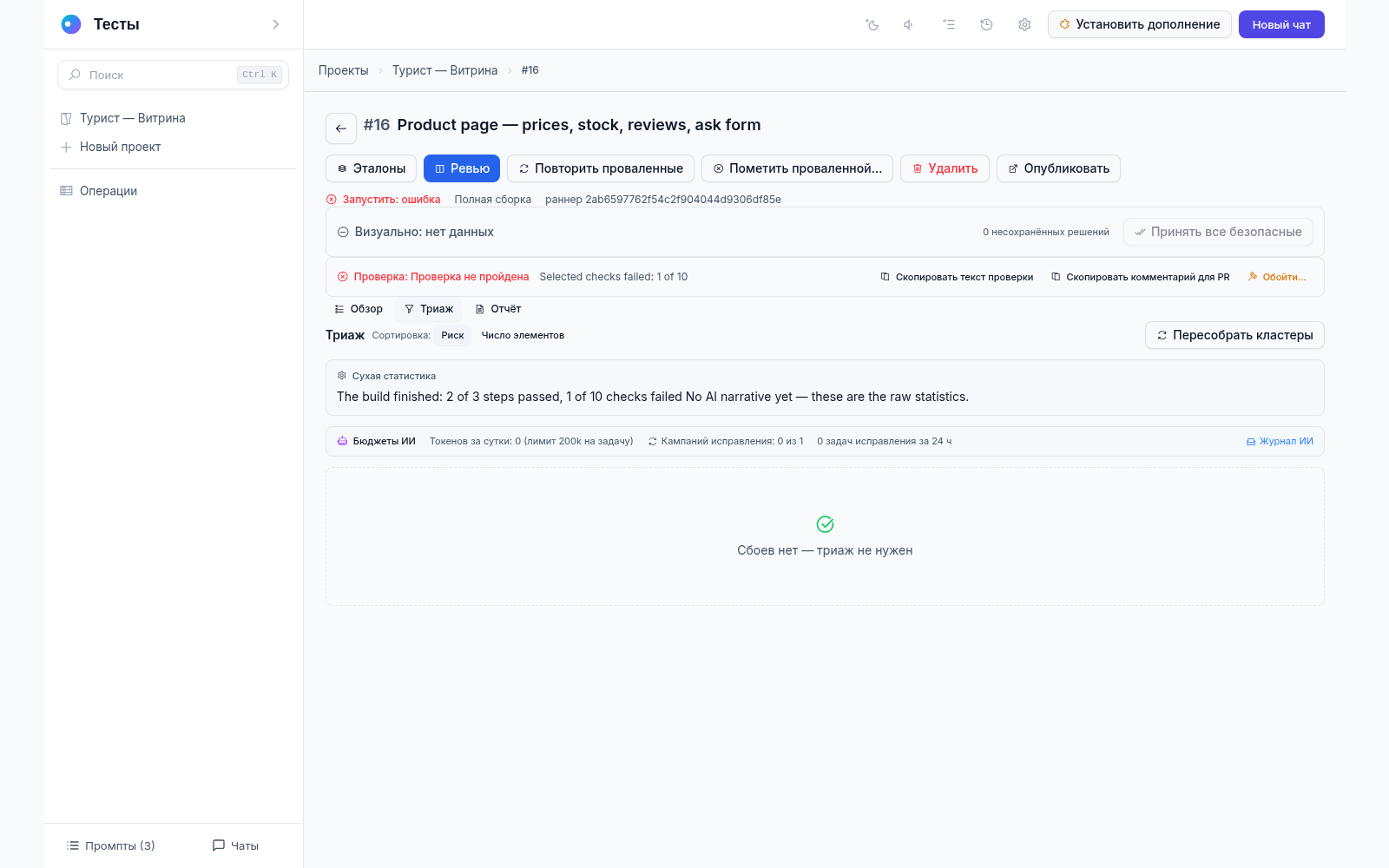Open Чаты at sidebar bottom

pyautogui.click(x=235, y=845)
